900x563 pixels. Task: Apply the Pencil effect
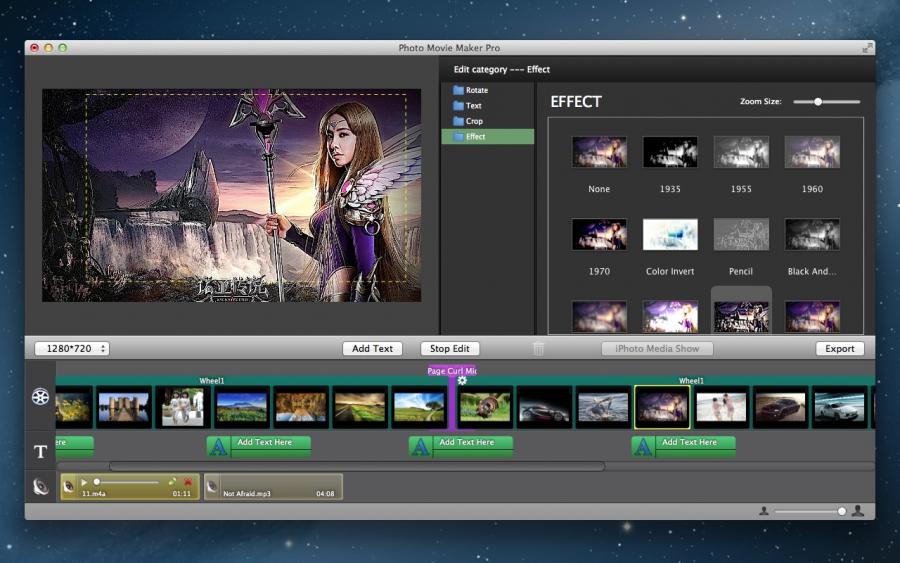[741, 234]
